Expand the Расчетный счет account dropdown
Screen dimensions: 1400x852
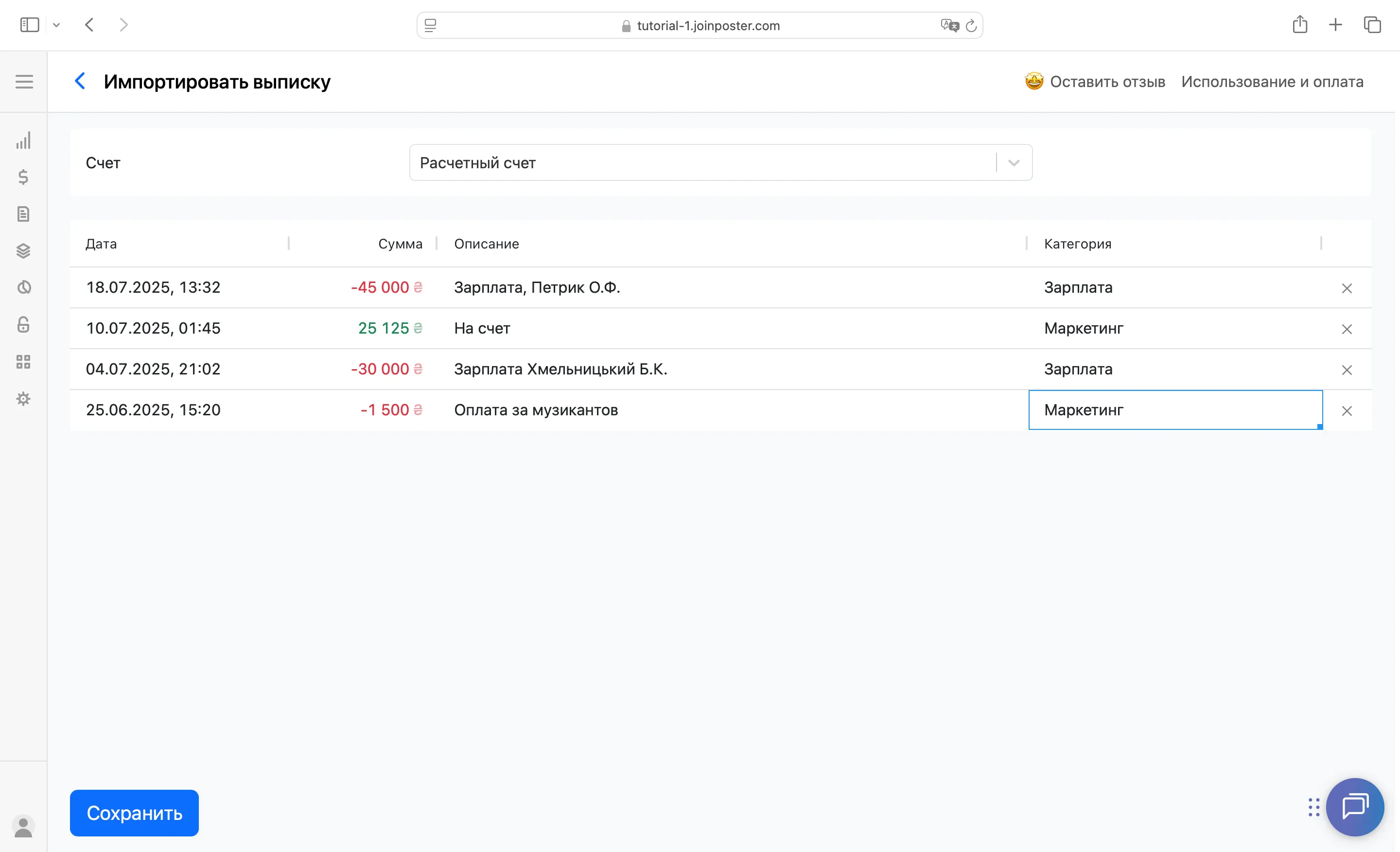[x=1013, y=163]
